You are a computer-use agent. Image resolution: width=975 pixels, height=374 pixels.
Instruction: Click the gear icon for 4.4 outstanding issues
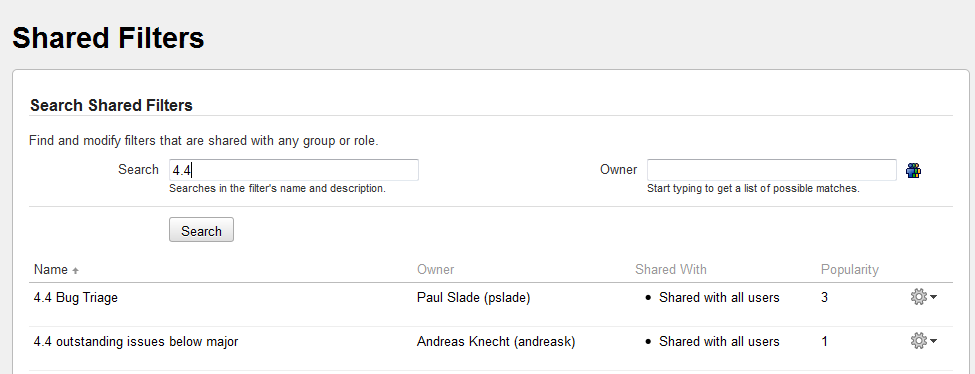(918, 341)
